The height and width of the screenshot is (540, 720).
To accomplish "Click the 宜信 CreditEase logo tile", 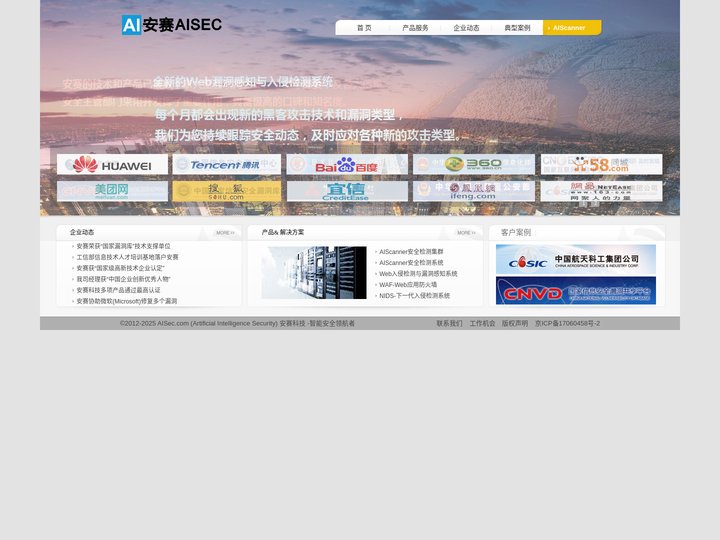I will pyautogui.click(x=347, y=191).
